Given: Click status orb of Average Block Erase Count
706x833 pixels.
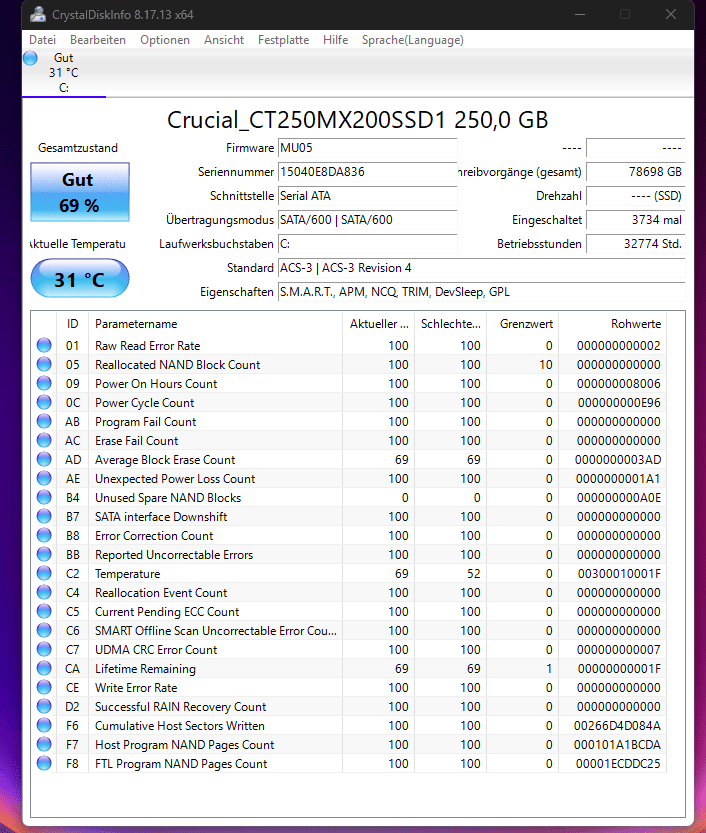Looking at the screenshot, I should click(x=44, y=459).
